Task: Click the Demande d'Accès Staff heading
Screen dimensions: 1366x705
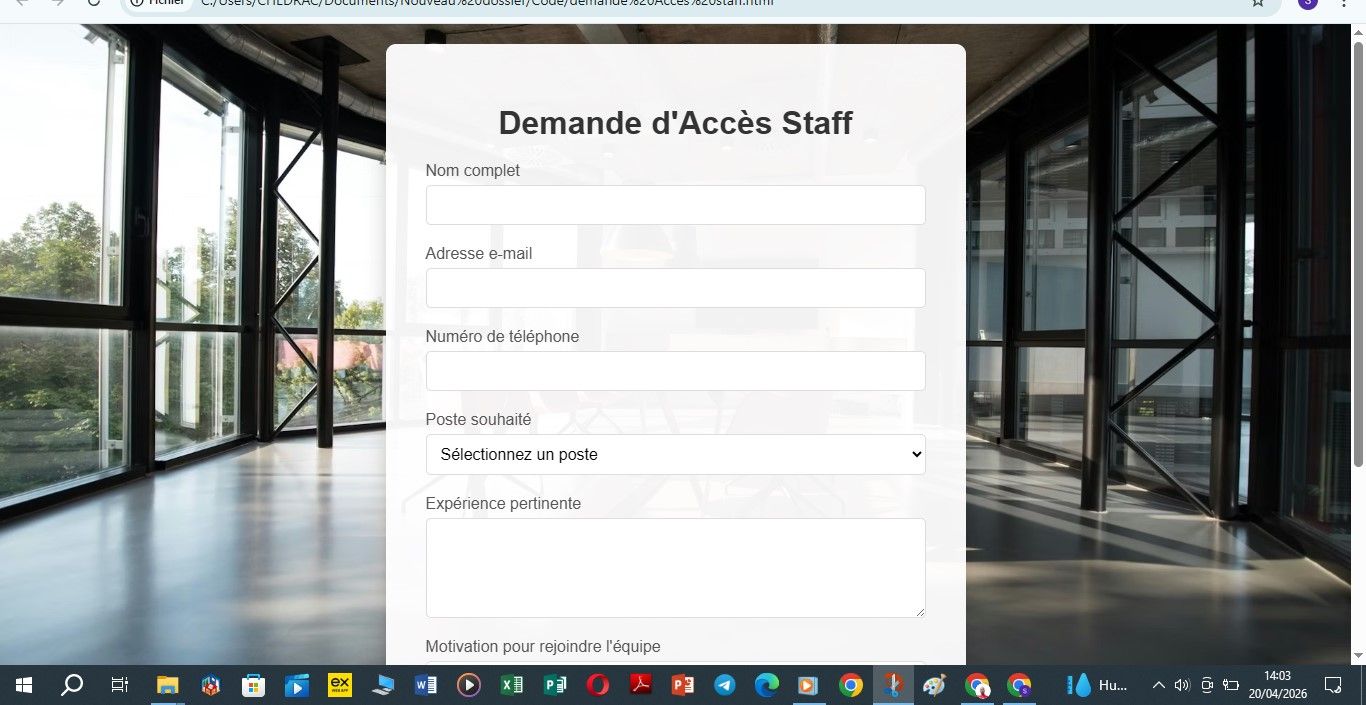Action: 675,123
